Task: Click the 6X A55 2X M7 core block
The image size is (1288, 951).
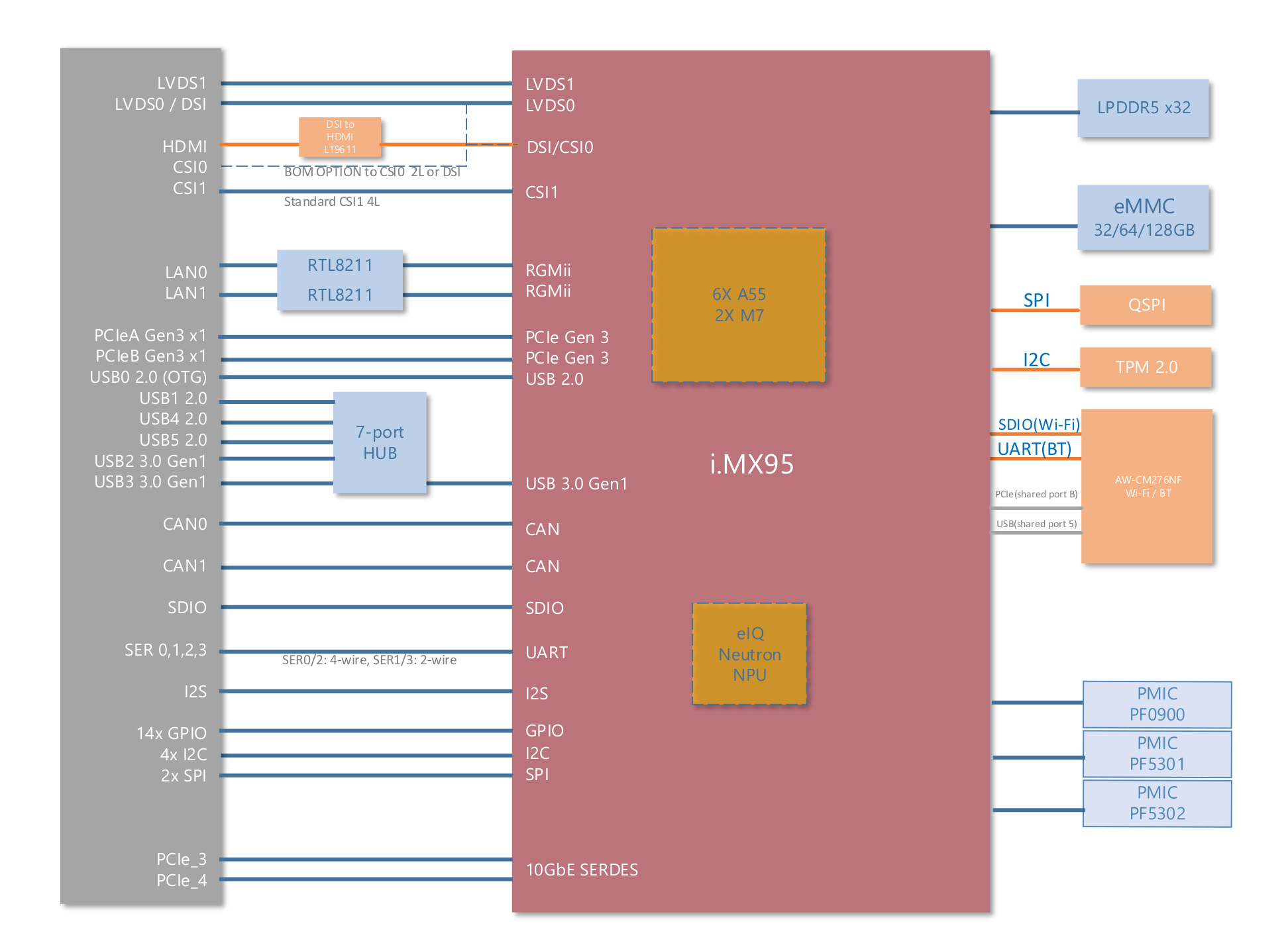Action: point(739,305)
